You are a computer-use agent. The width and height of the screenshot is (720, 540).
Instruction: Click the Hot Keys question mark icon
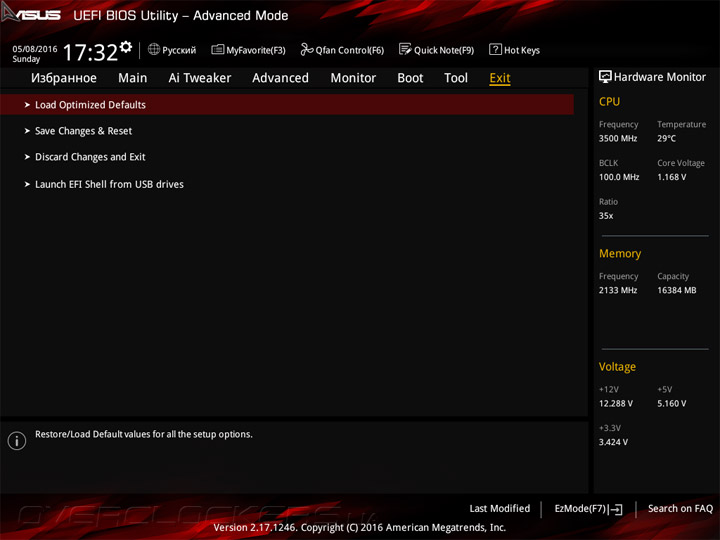tap(495, 49)
